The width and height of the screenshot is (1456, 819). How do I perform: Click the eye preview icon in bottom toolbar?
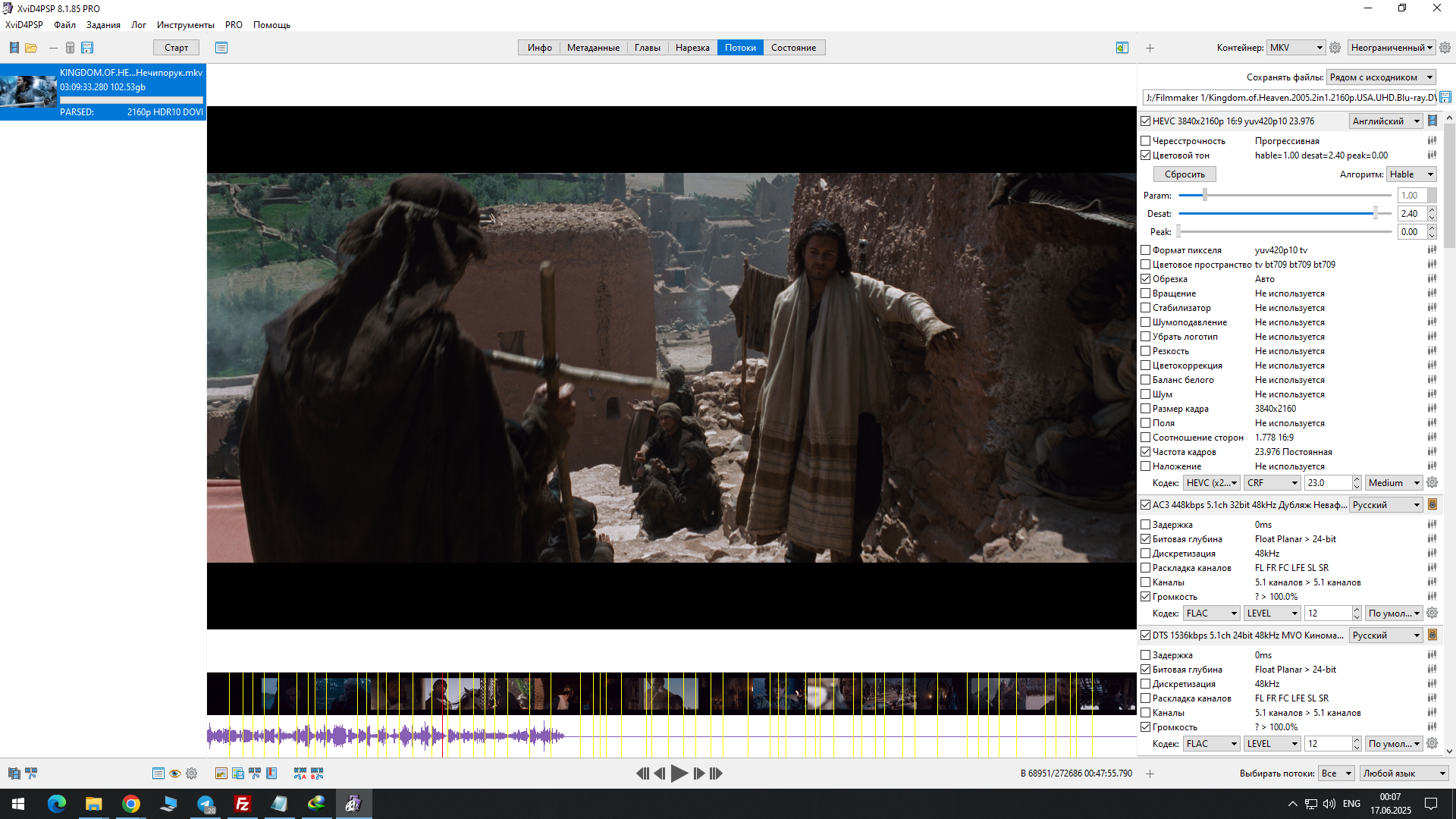pyautogui.click(x=175, y=773)
